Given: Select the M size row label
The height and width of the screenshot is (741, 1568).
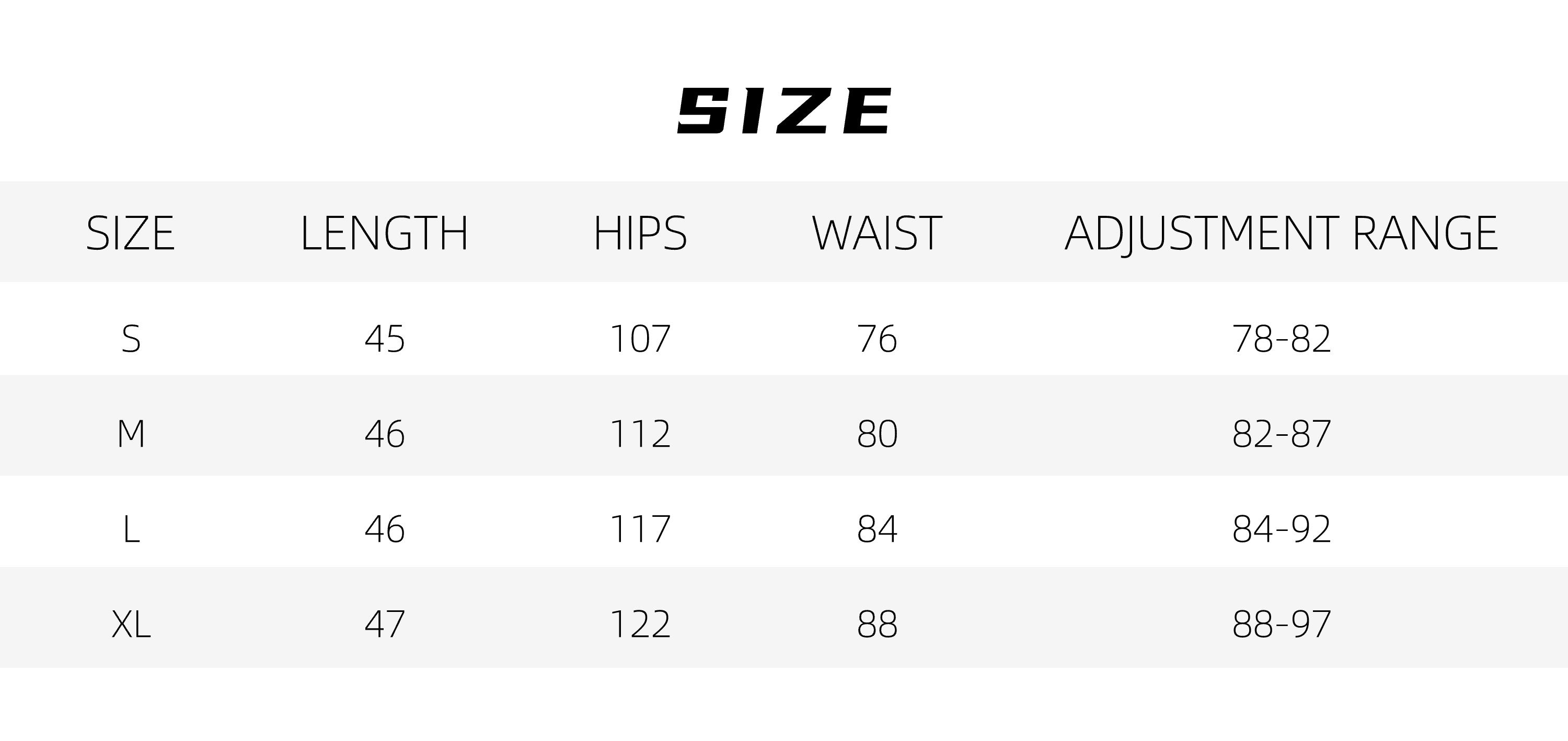Looking at the screenshot, I should click(131, 434).
